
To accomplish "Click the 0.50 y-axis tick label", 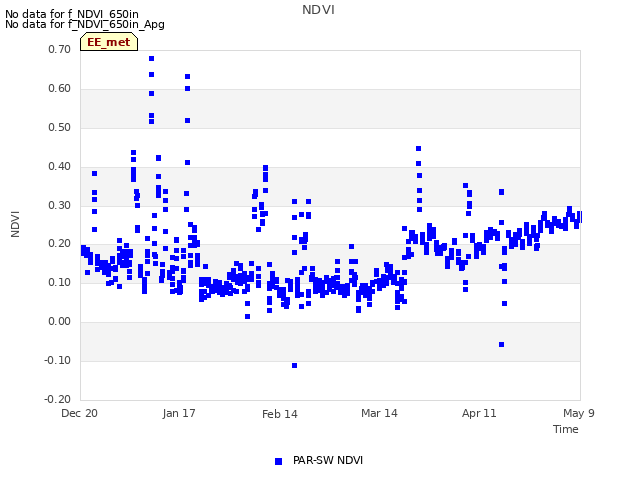I will pos(60,127).
